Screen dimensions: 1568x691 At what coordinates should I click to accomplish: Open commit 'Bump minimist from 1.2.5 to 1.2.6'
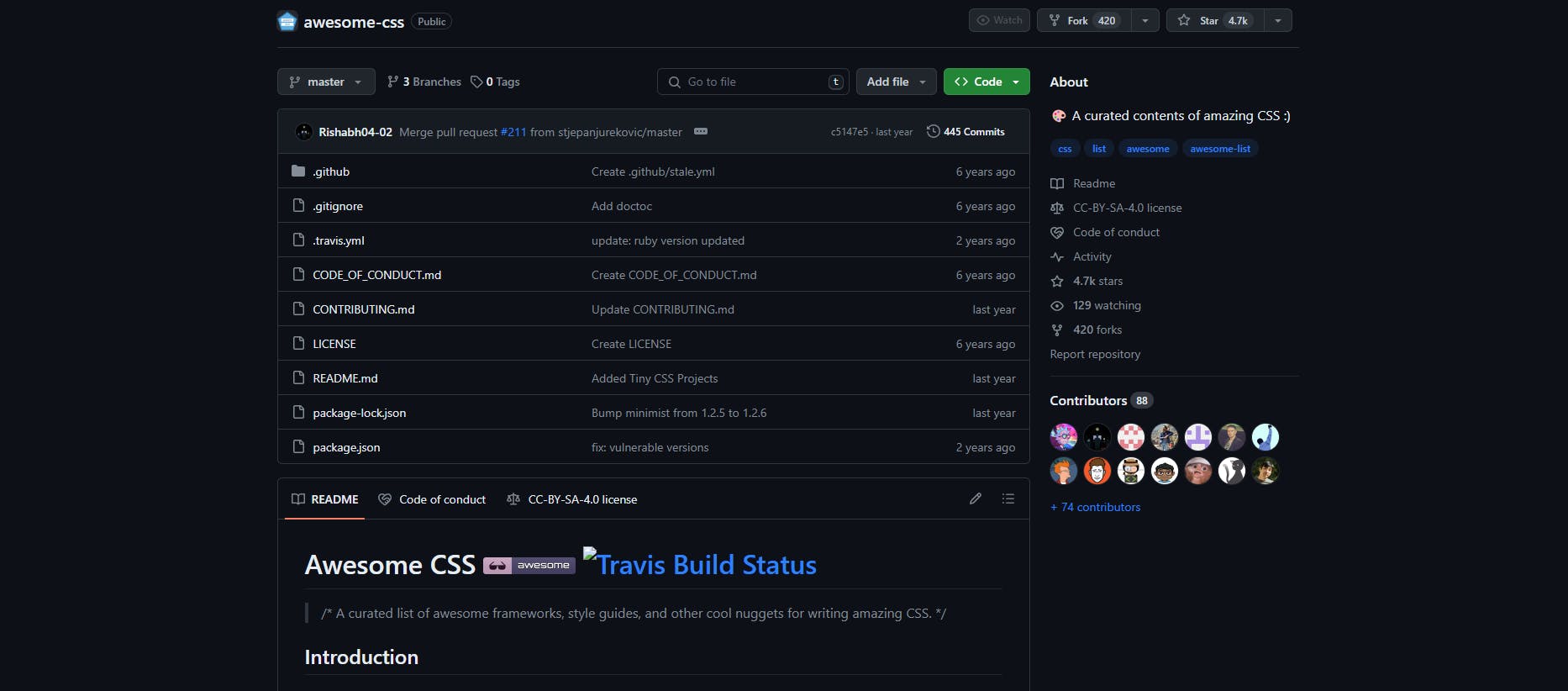click(x=679, y=413)
